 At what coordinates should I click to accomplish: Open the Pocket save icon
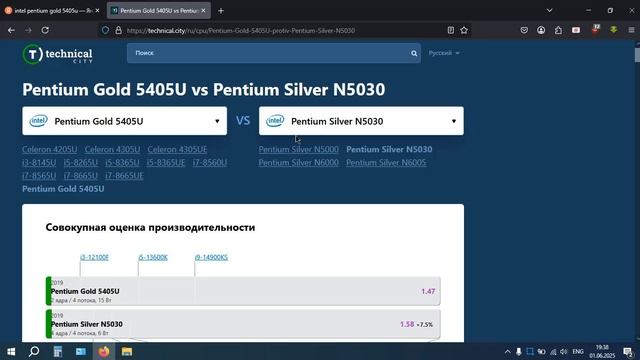coord(524,30)
